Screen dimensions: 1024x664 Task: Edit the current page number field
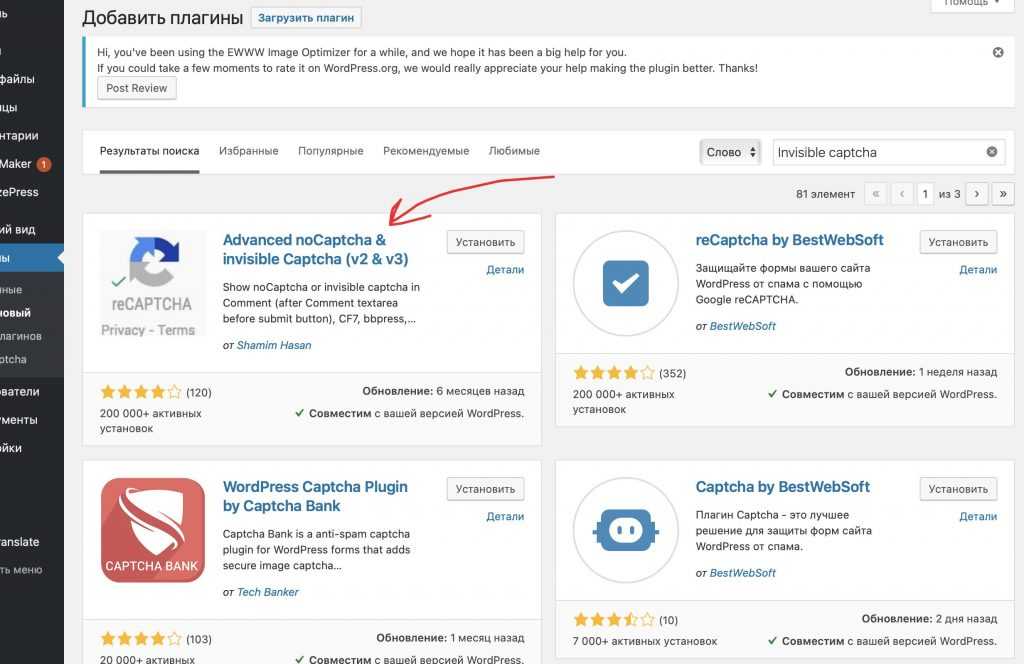(927, 193)
